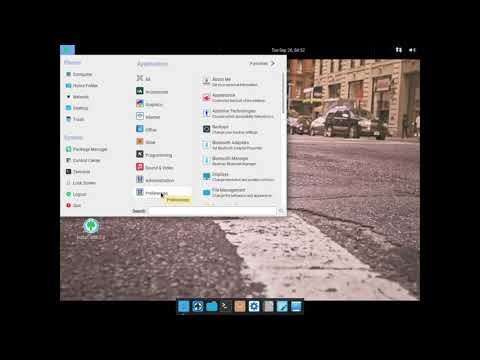Viewport: 480px width, 360px height.
Task: Open the blue folder icon in the dock
Action: (212, 306)
